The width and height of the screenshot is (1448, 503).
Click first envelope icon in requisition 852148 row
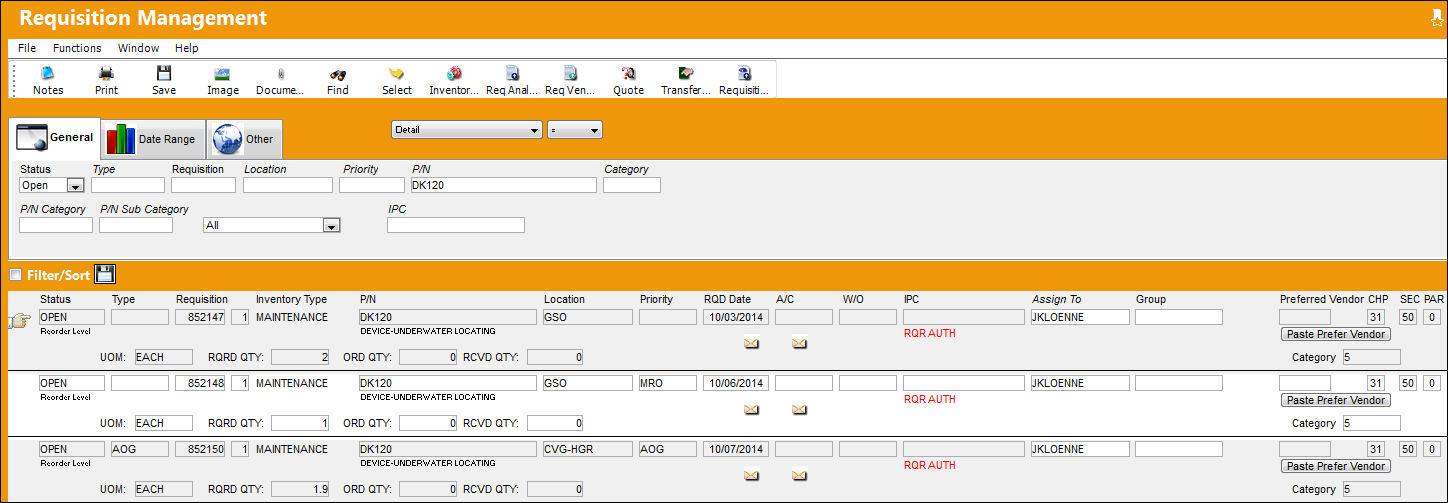point(751,409)
